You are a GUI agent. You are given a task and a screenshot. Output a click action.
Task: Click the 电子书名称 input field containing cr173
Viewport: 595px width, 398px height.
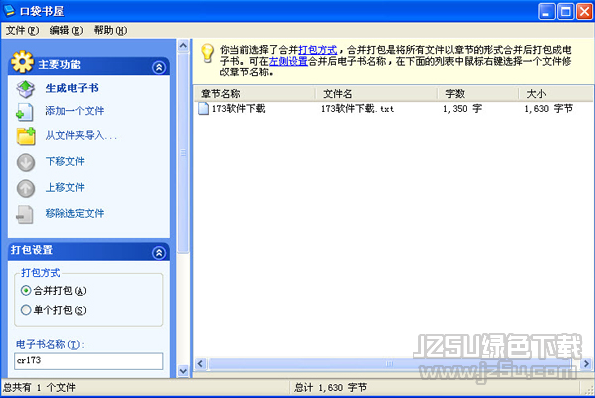tap(89, 361)
